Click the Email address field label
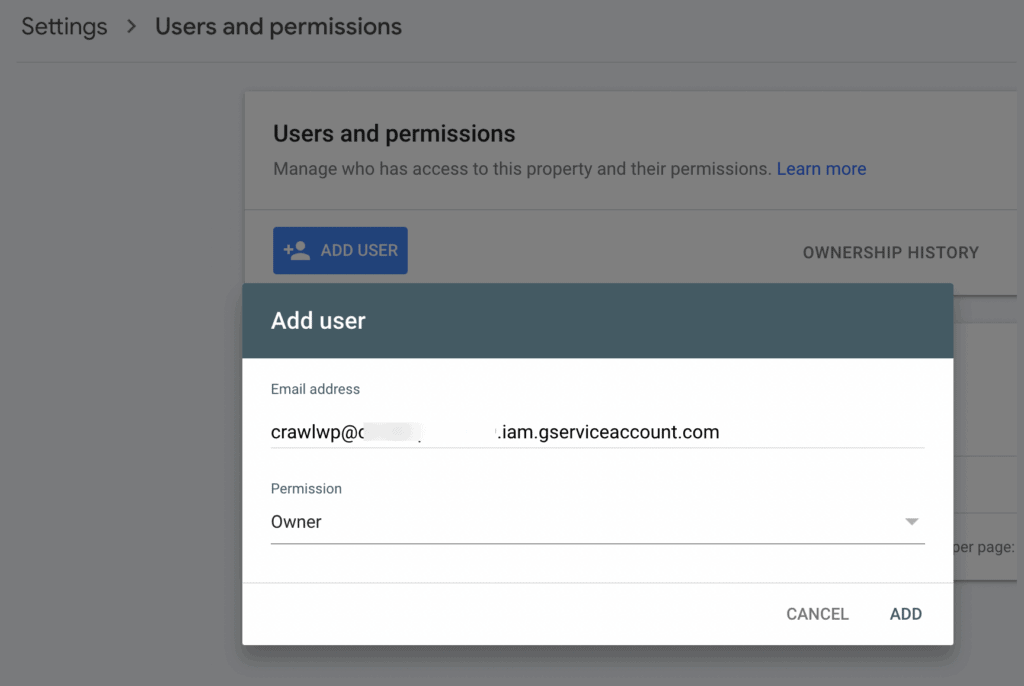 coord(315,389)
